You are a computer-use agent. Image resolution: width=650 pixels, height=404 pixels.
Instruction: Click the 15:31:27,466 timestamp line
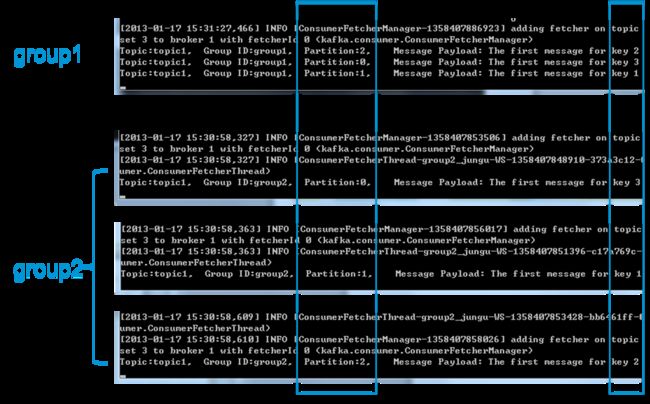tap(380, 29)
